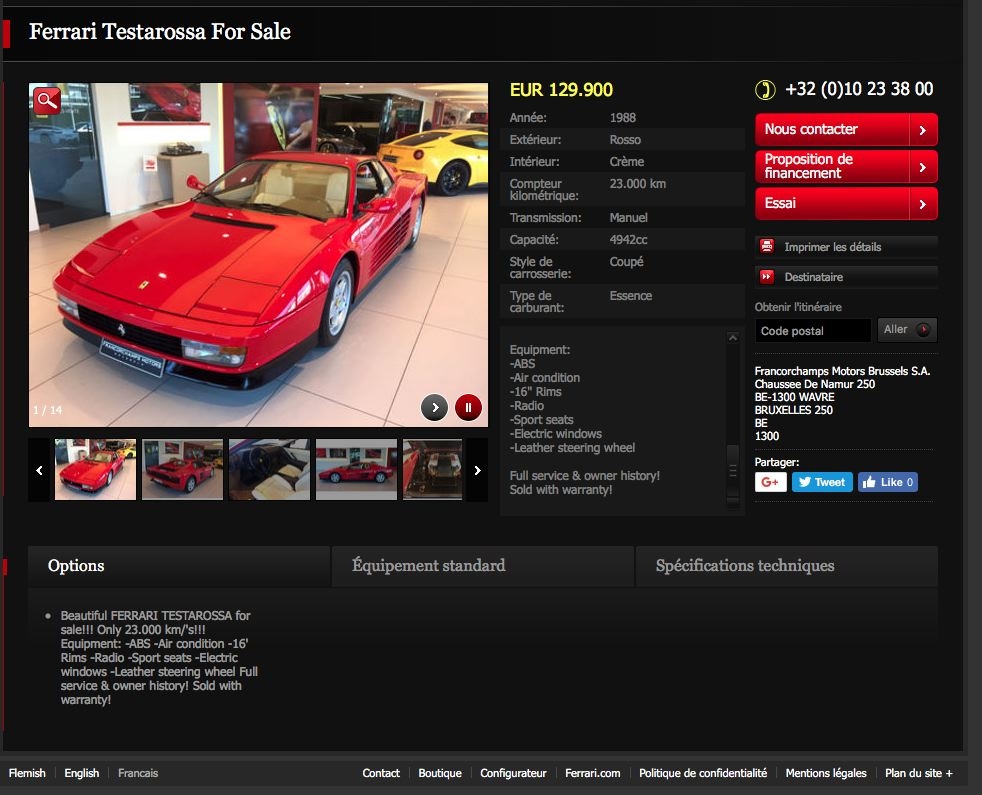
Task: Select the second rear-angle car thumbnail
Action: 182,469
